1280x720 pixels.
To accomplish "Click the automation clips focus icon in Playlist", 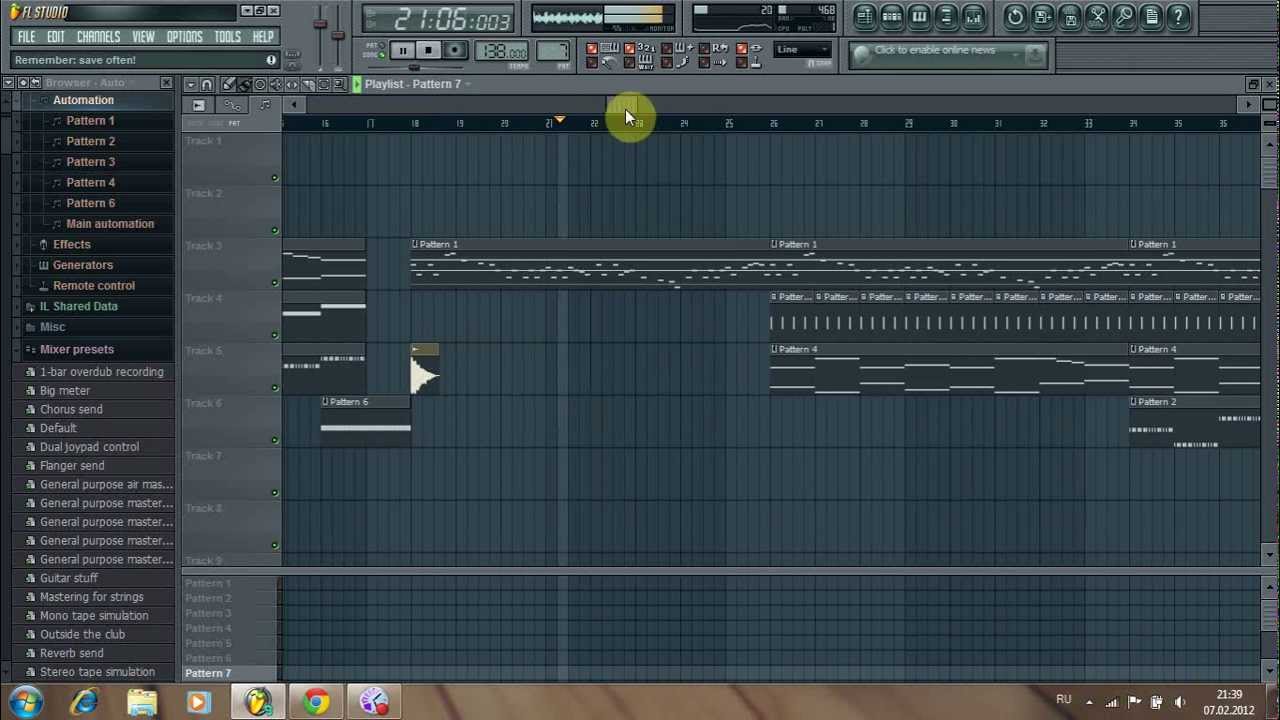I will pyautogui.click(x=232, y=105).
